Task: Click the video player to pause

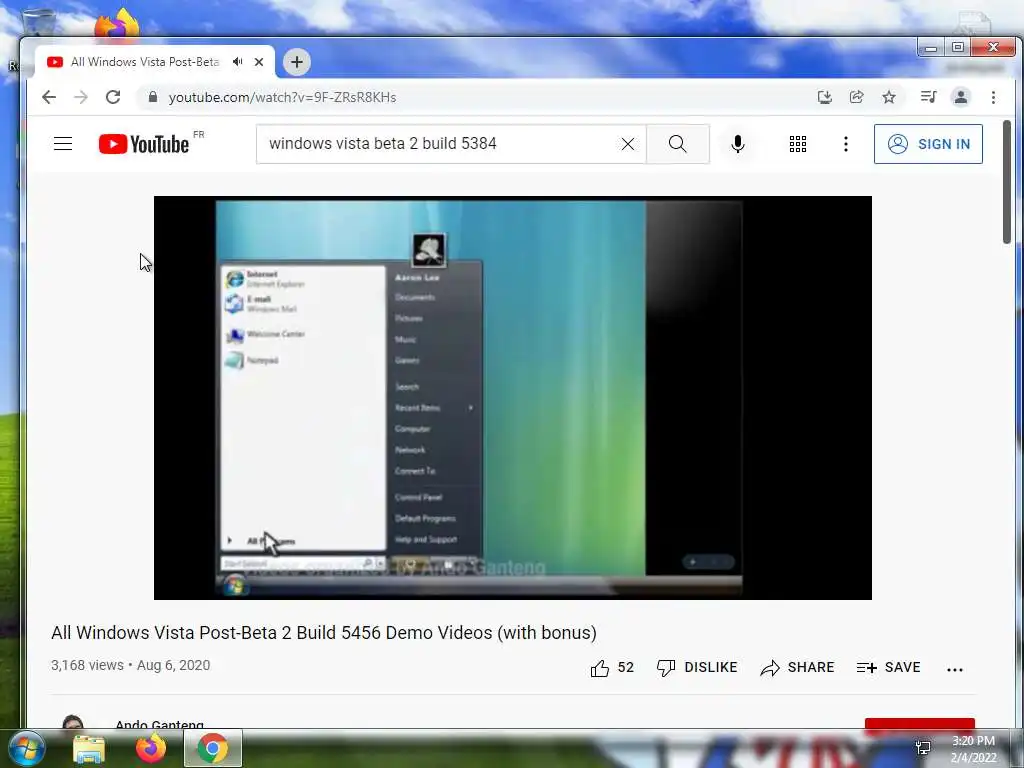Action: (x=513, y=398)
